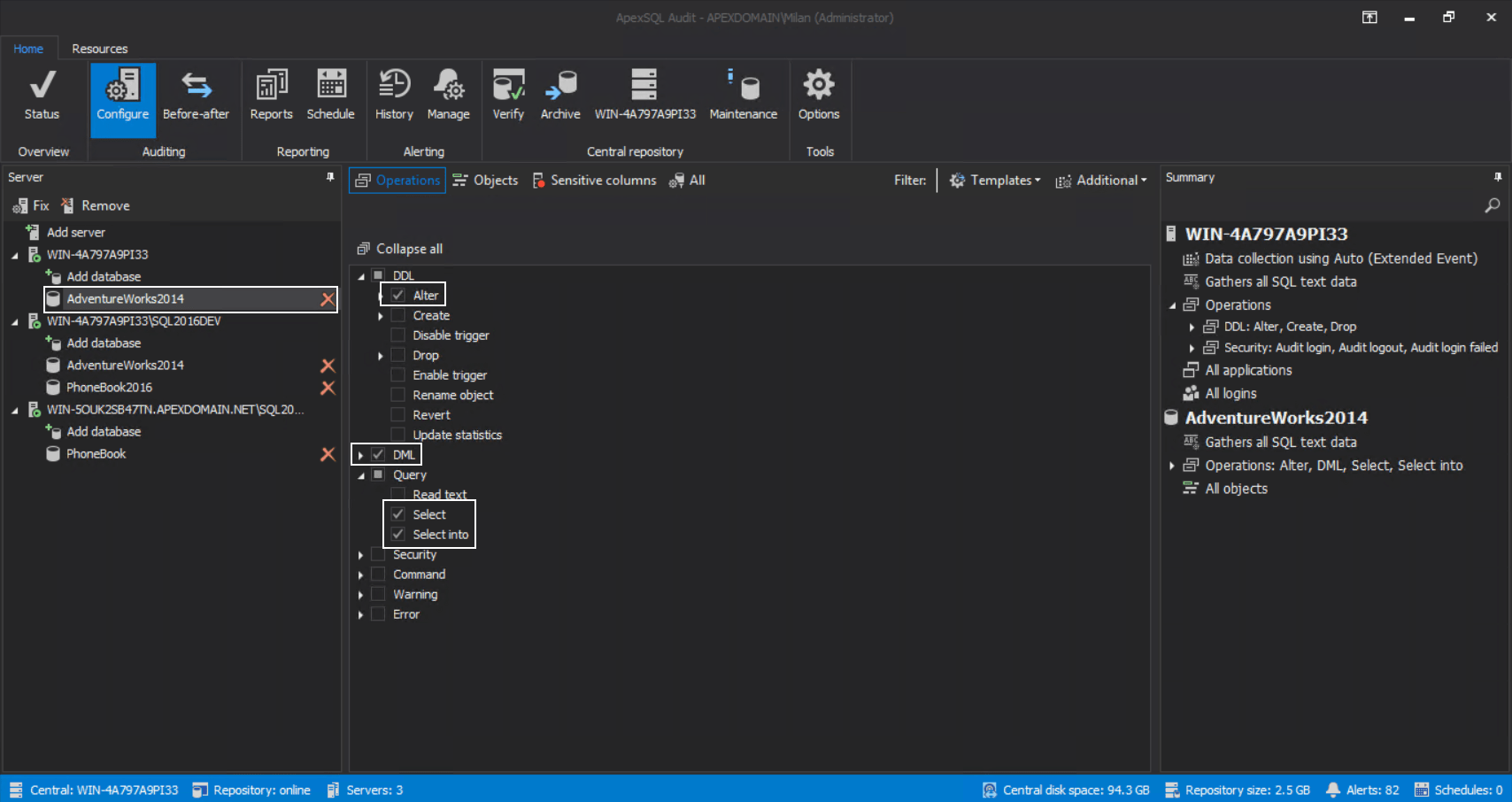Open the Archive tool
This screenshot has height=802, width=1512.
(x=559, y=93)
